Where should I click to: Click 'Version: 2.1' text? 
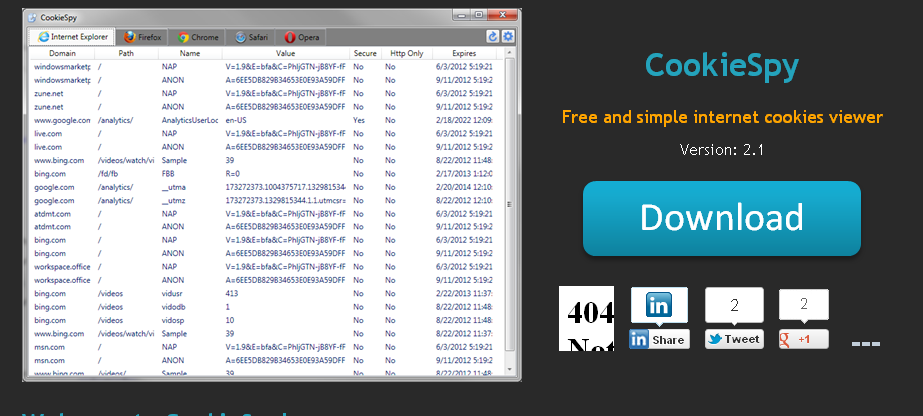point(722,149)
